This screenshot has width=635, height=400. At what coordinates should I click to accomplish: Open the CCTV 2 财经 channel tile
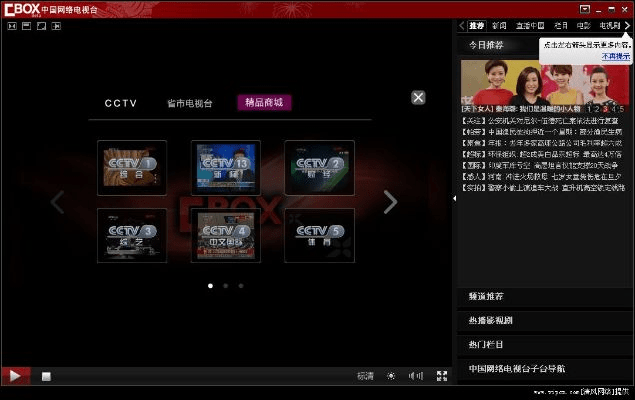pyautogui.click(x=320, y=168)
